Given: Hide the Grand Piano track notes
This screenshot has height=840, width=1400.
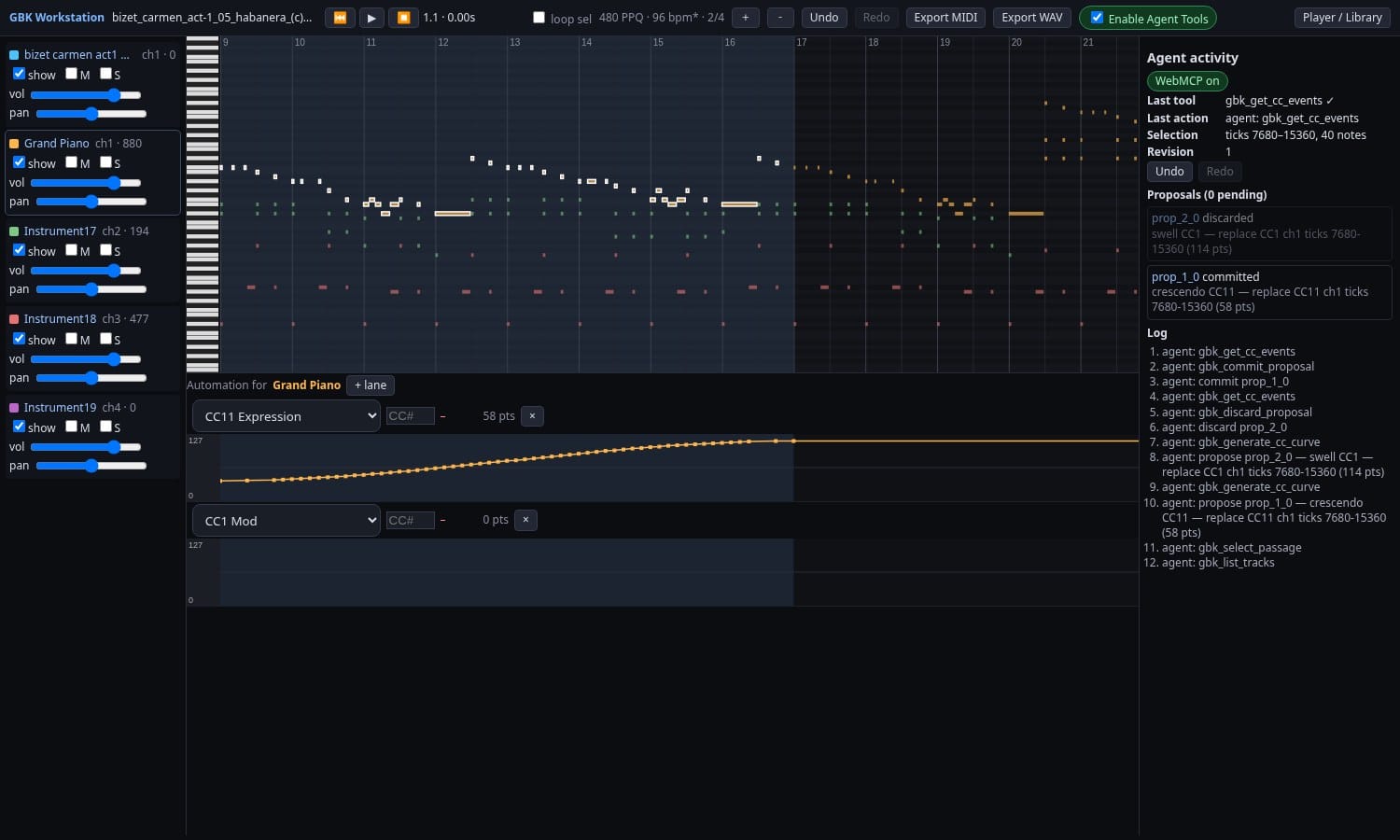Looking at the screenshot, I should 19,162.
